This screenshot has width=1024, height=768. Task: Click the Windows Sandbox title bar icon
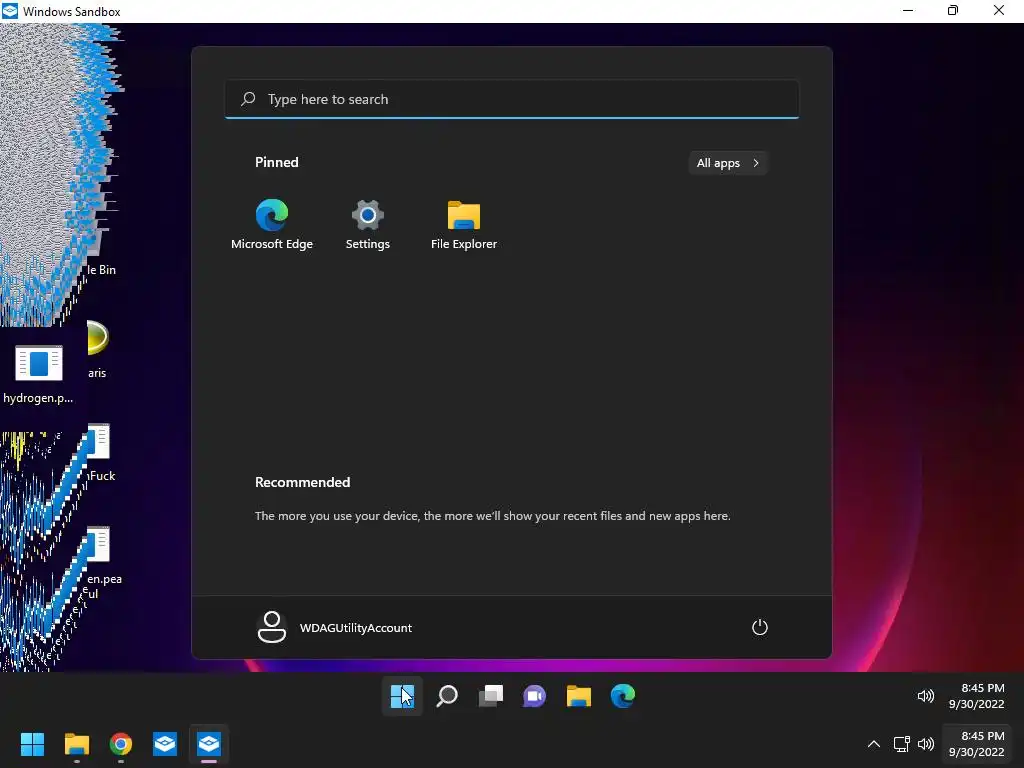click(10, 10)
